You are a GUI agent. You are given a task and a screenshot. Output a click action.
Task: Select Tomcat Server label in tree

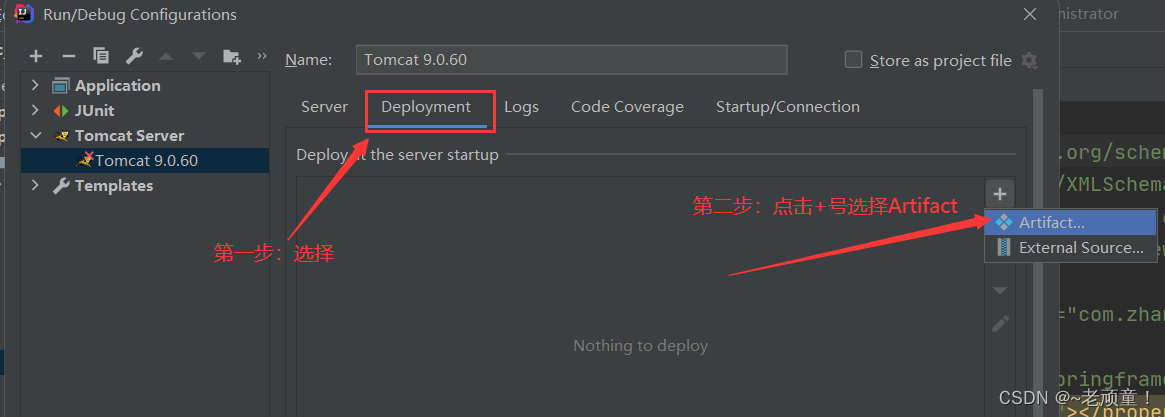[129, 136]
